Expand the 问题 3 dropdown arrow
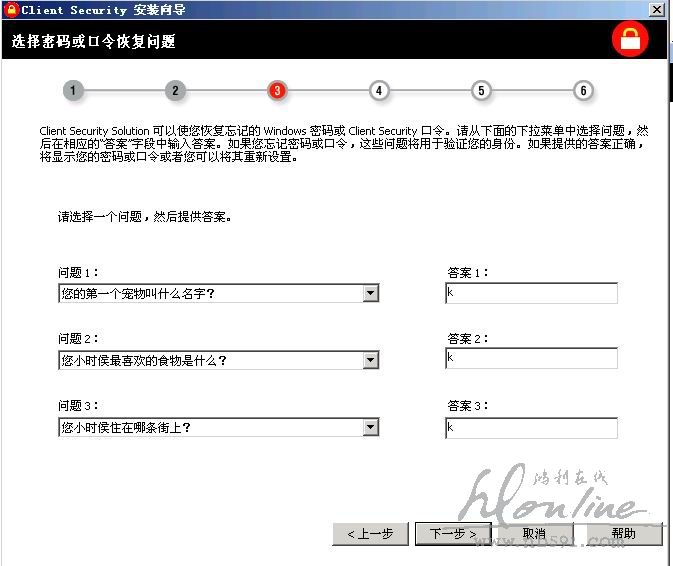The height and width of the screenshot is (566, 673). coord(370,427)
